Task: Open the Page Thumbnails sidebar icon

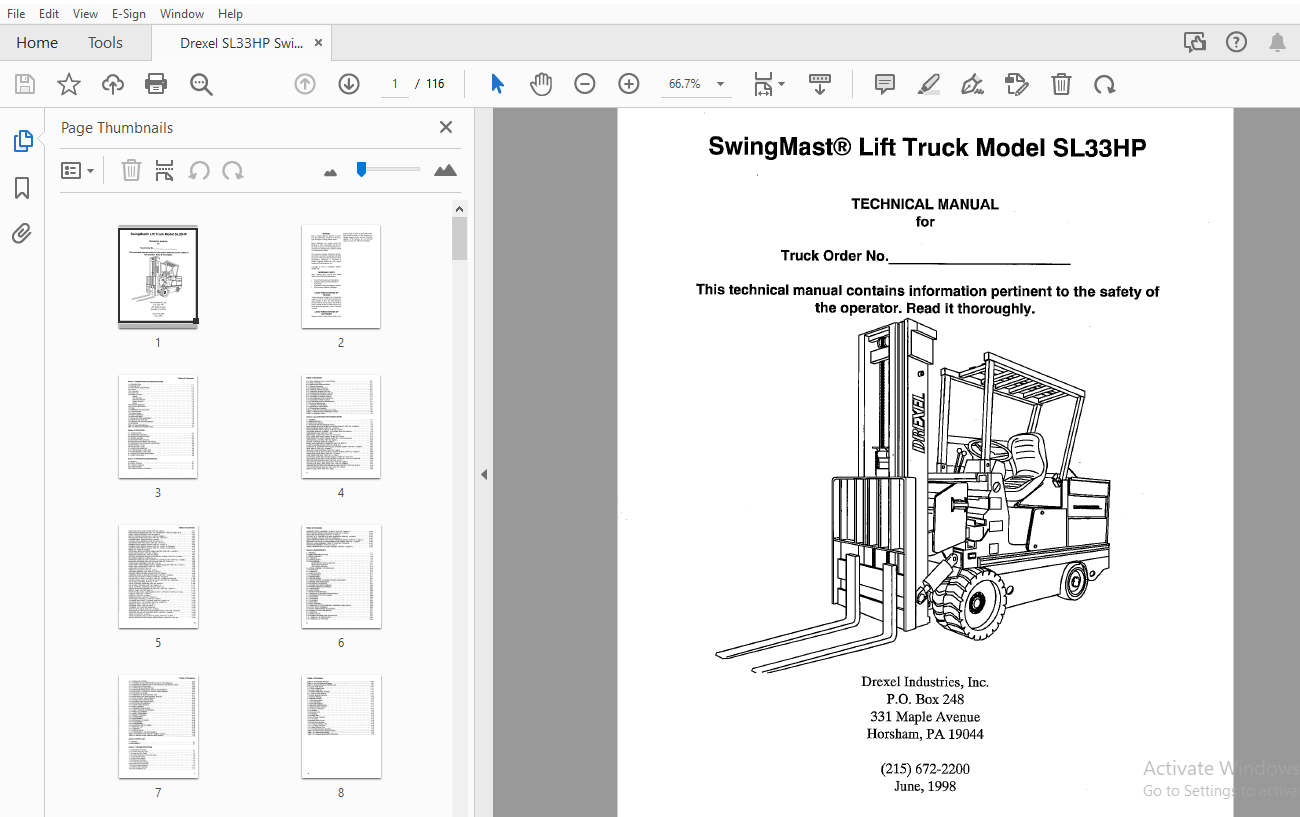Action: 22,141
